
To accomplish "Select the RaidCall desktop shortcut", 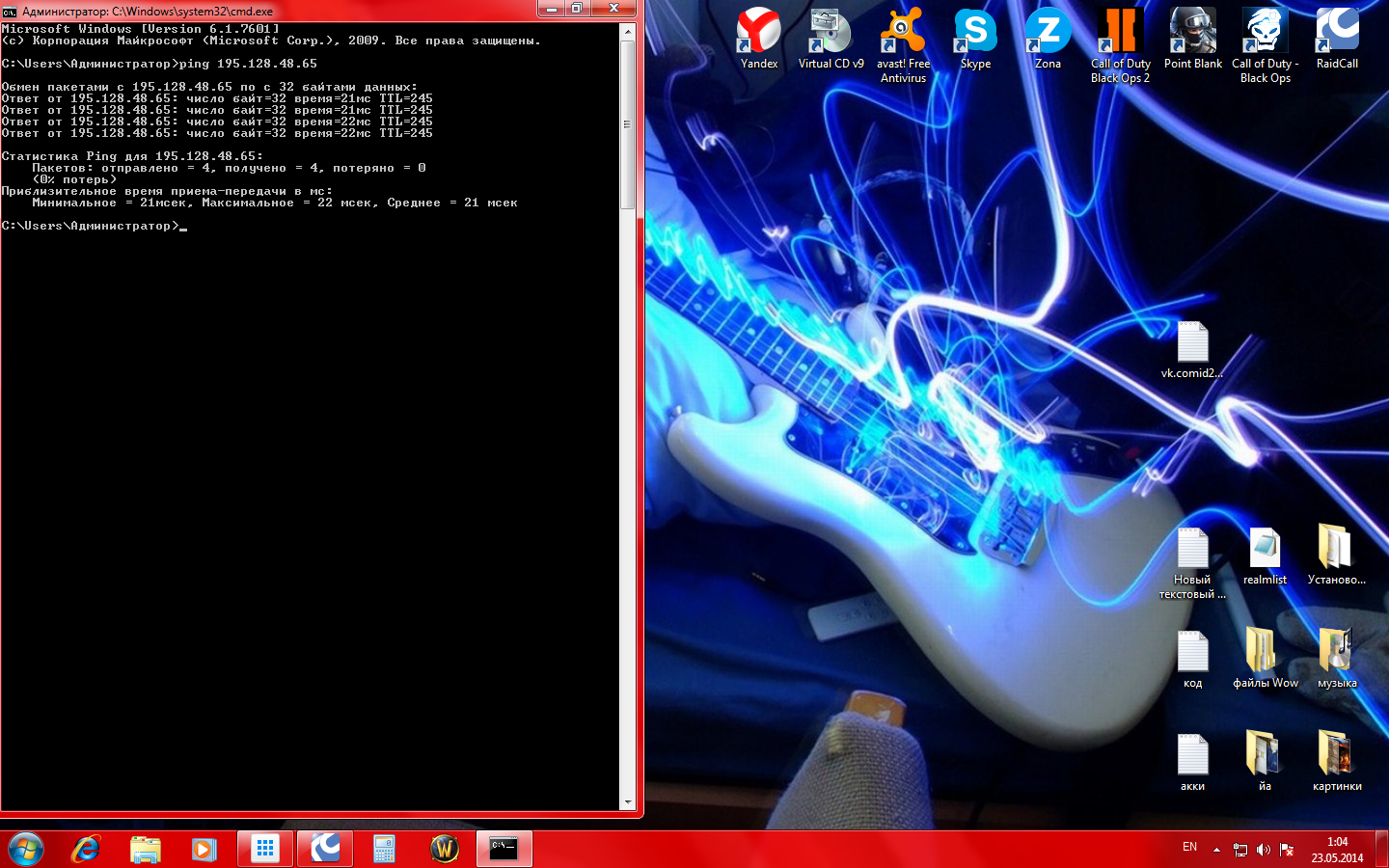I will tap(1337, 39).
